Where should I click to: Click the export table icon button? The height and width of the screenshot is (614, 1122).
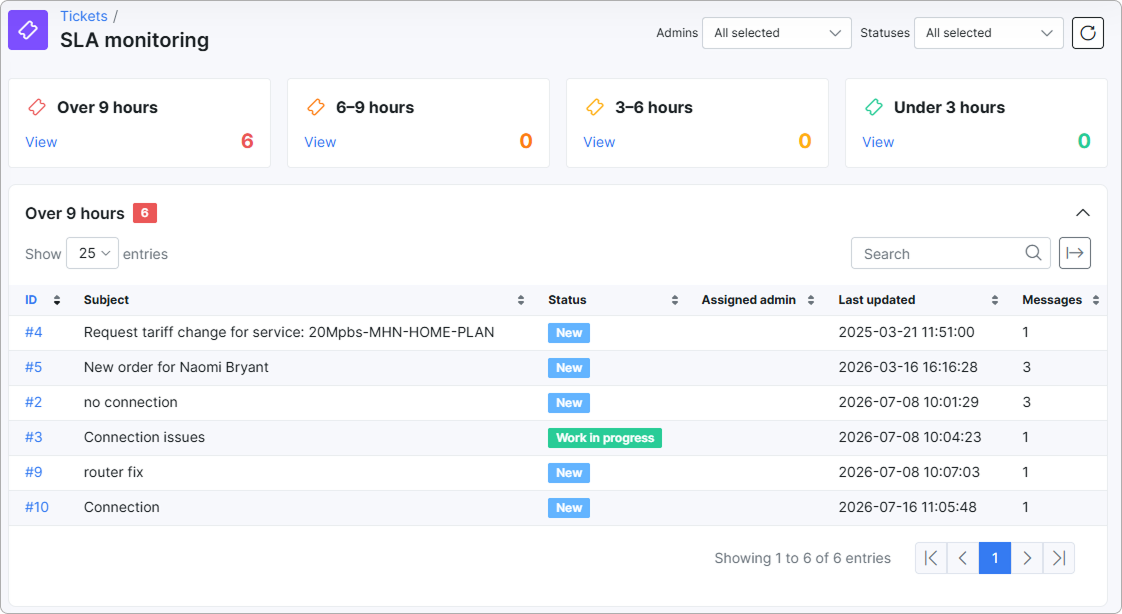click(1075, 253)
